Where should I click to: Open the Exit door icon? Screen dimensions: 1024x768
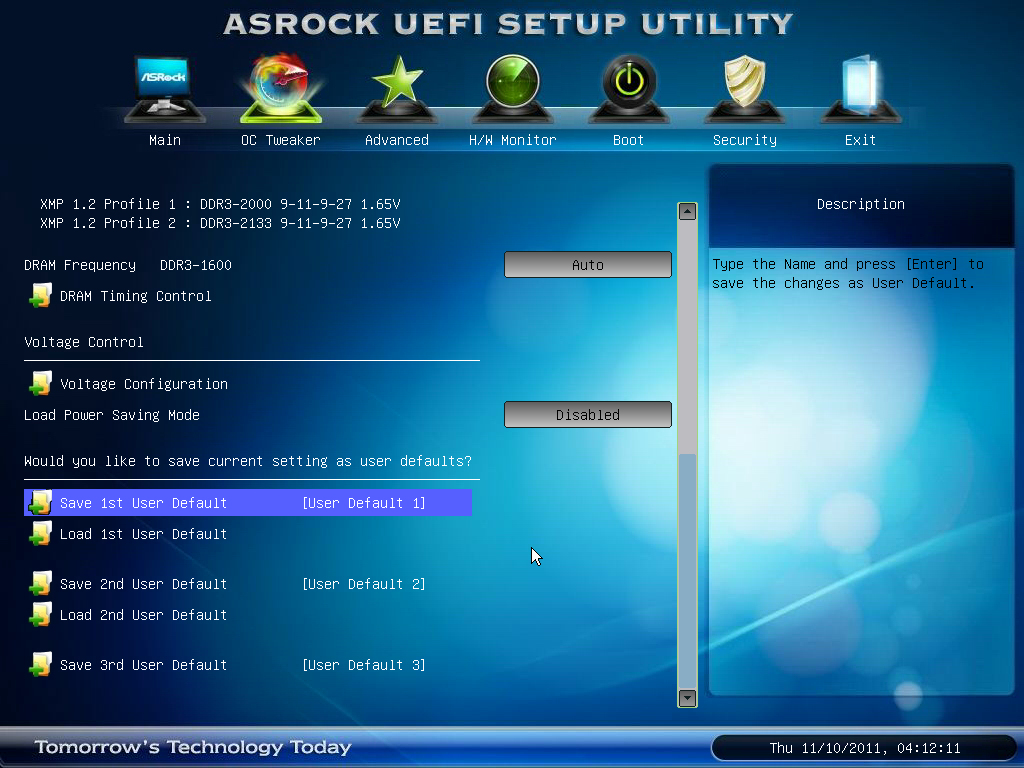[x=861, y=88]
